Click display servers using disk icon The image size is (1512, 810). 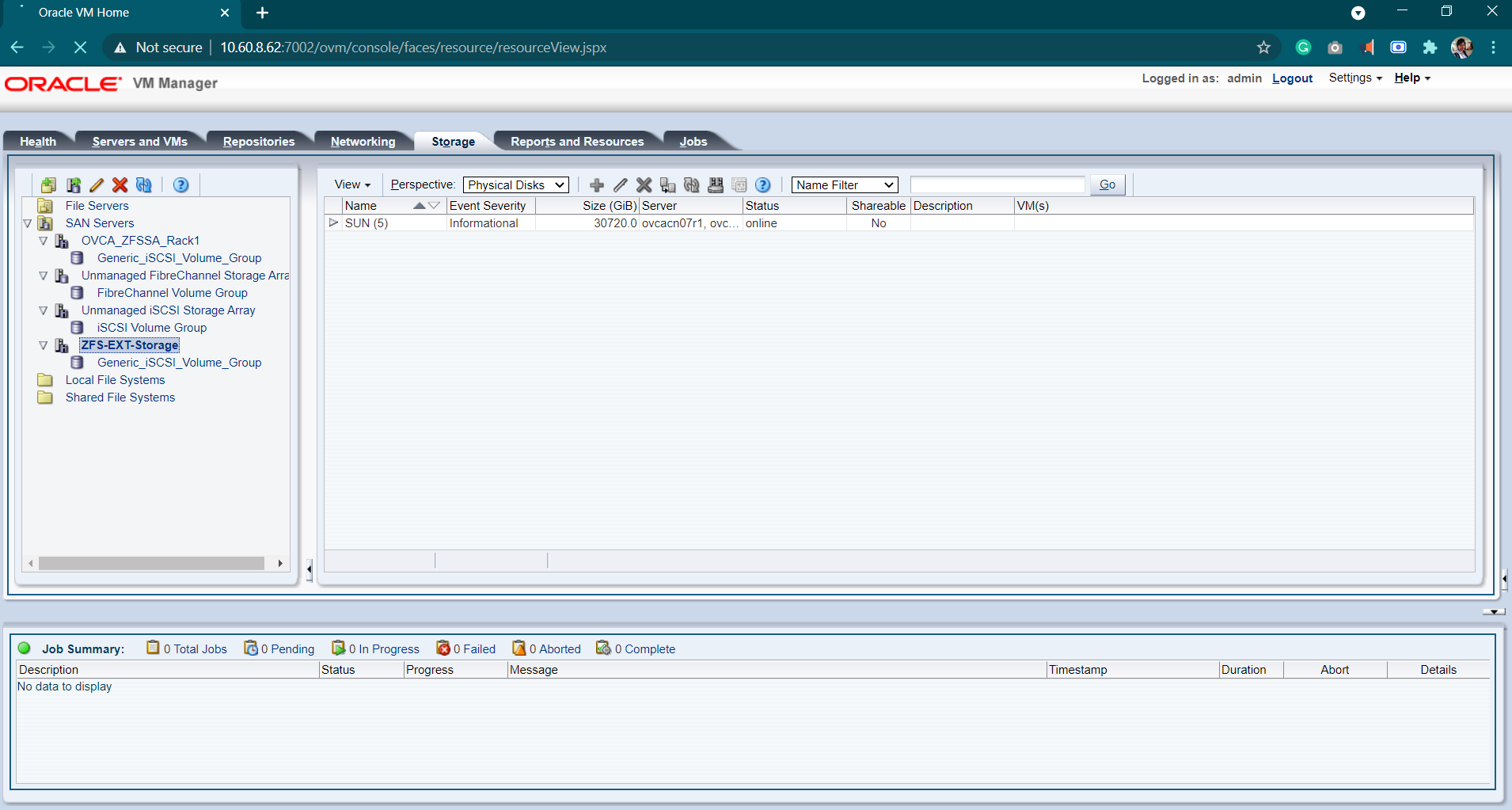click(x=716, y=184)
